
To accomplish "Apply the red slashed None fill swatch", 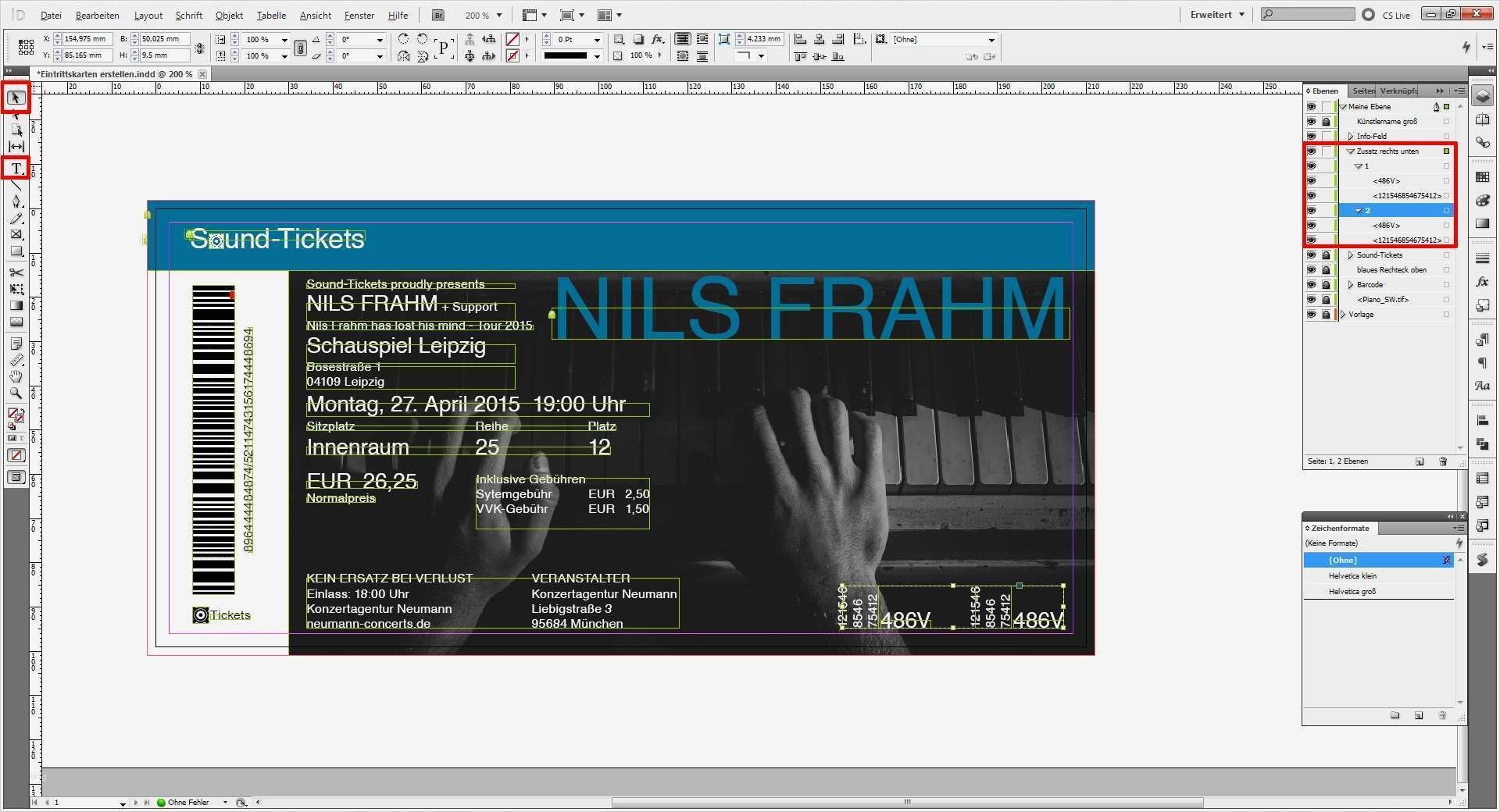I will [16, 455].
